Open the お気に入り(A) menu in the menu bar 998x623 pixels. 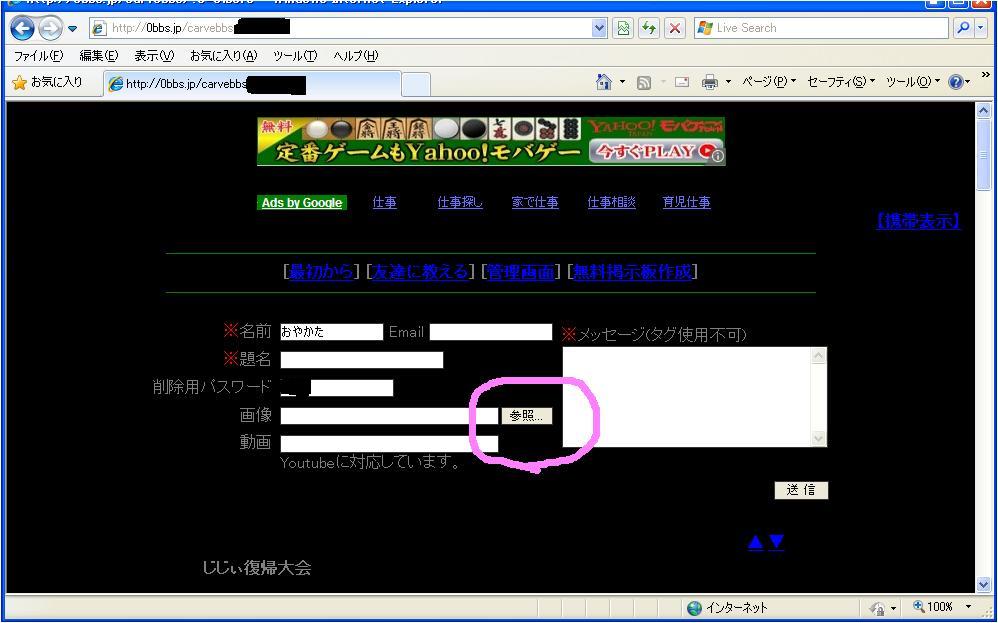tap(223, 56)
